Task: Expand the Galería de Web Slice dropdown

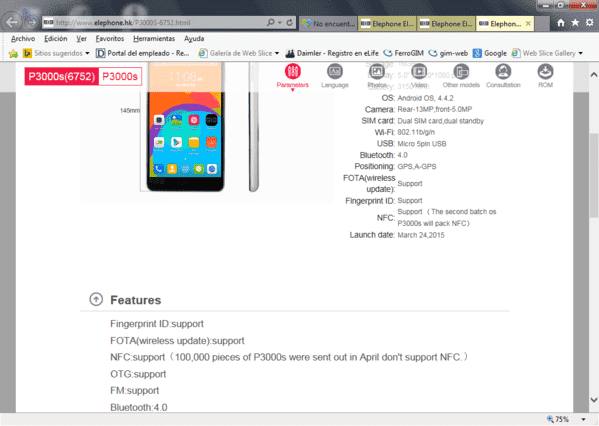Action: [277, 53]
